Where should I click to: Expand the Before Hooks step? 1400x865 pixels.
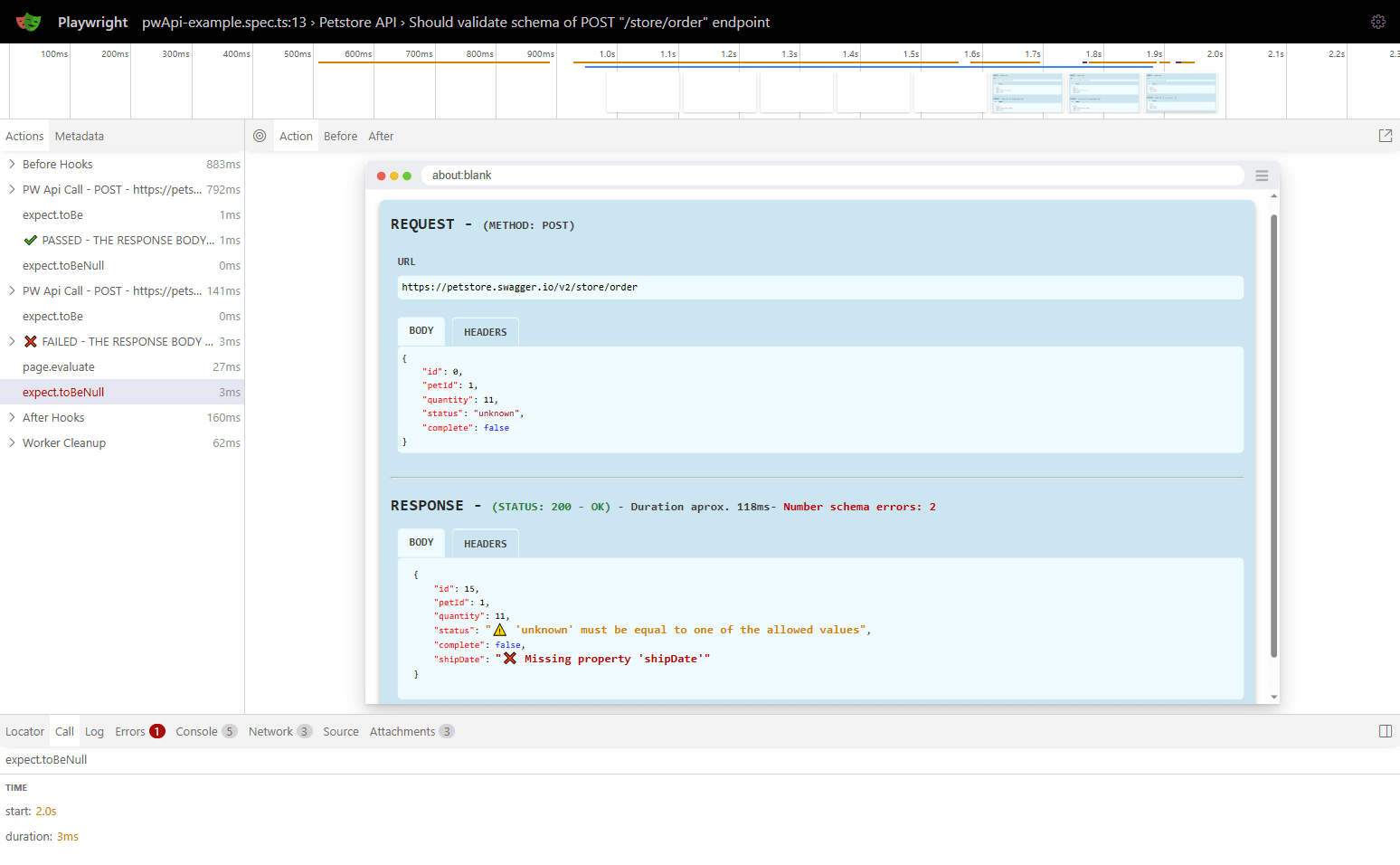click(11, 164)
